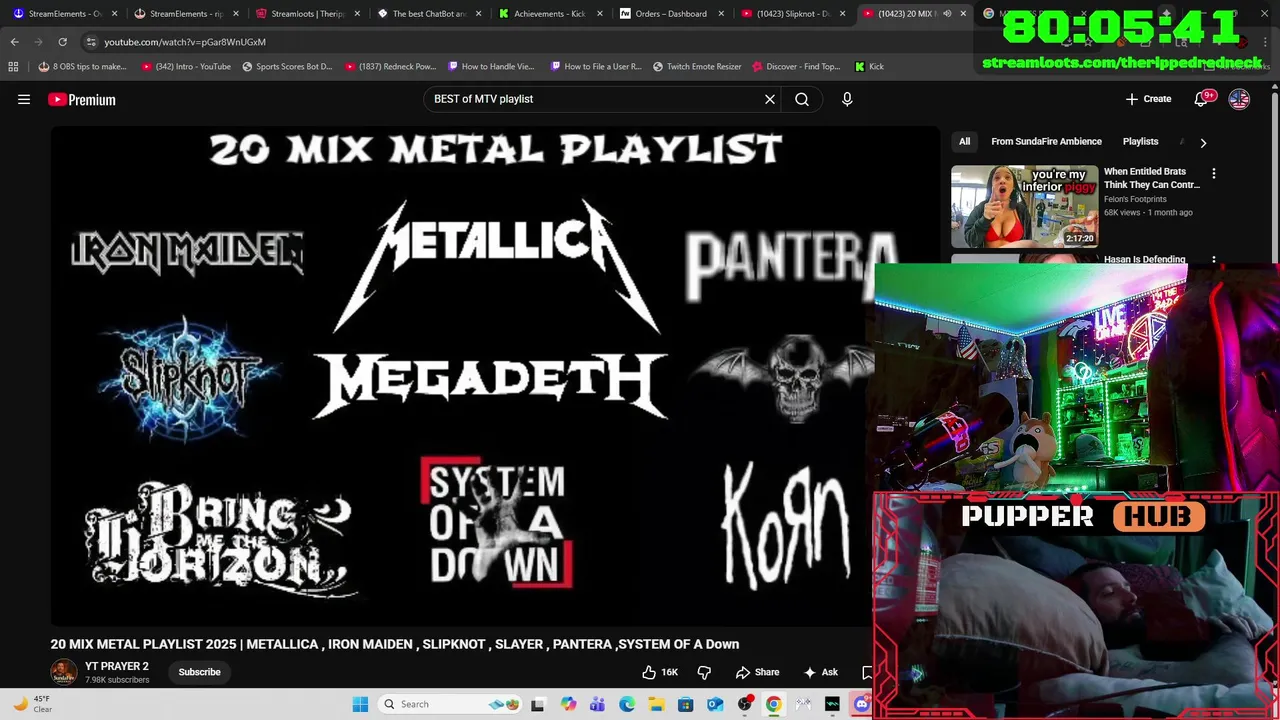Viewport: 1280px width, 720px height.
Task: Mute the 20 MIX tab audio
Action: pyautogui.click(x=947, y=14)
